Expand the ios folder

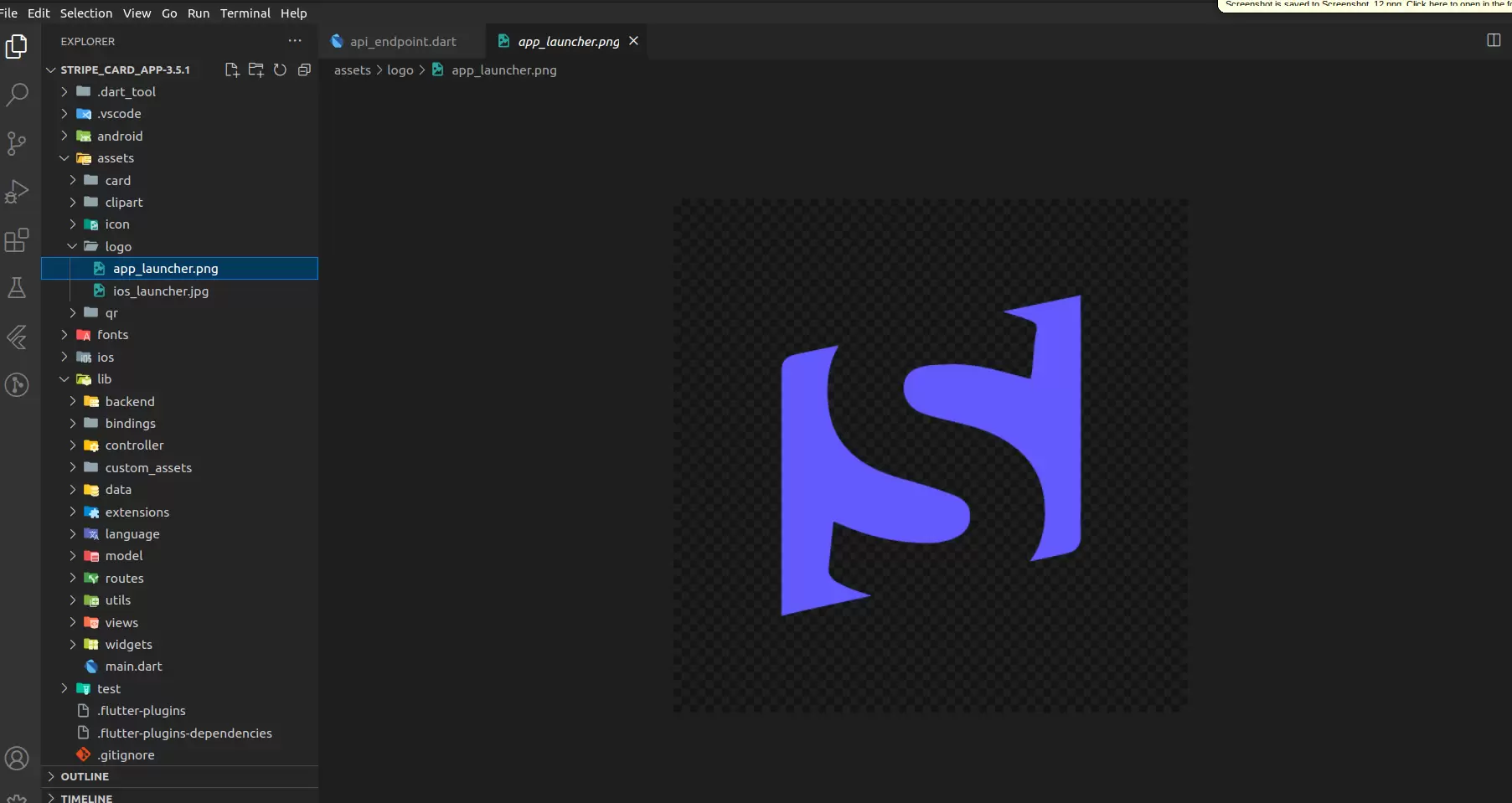179,357
